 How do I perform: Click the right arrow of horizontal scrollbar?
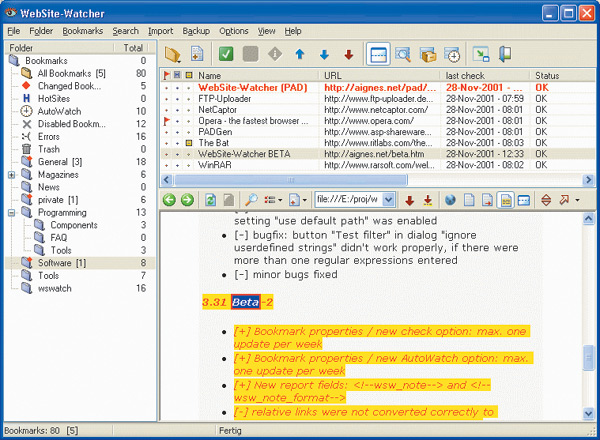pyautogui.click(x=588, y=179)
